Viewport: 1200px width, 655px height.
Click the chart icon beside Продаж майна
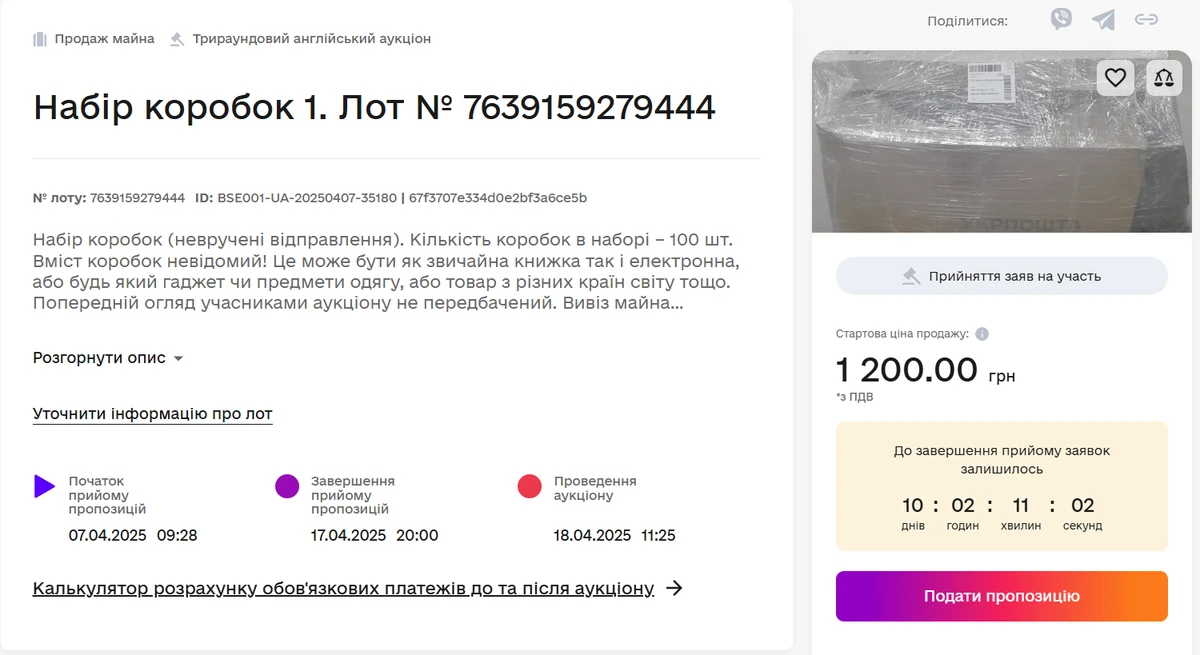pos(38,38)
